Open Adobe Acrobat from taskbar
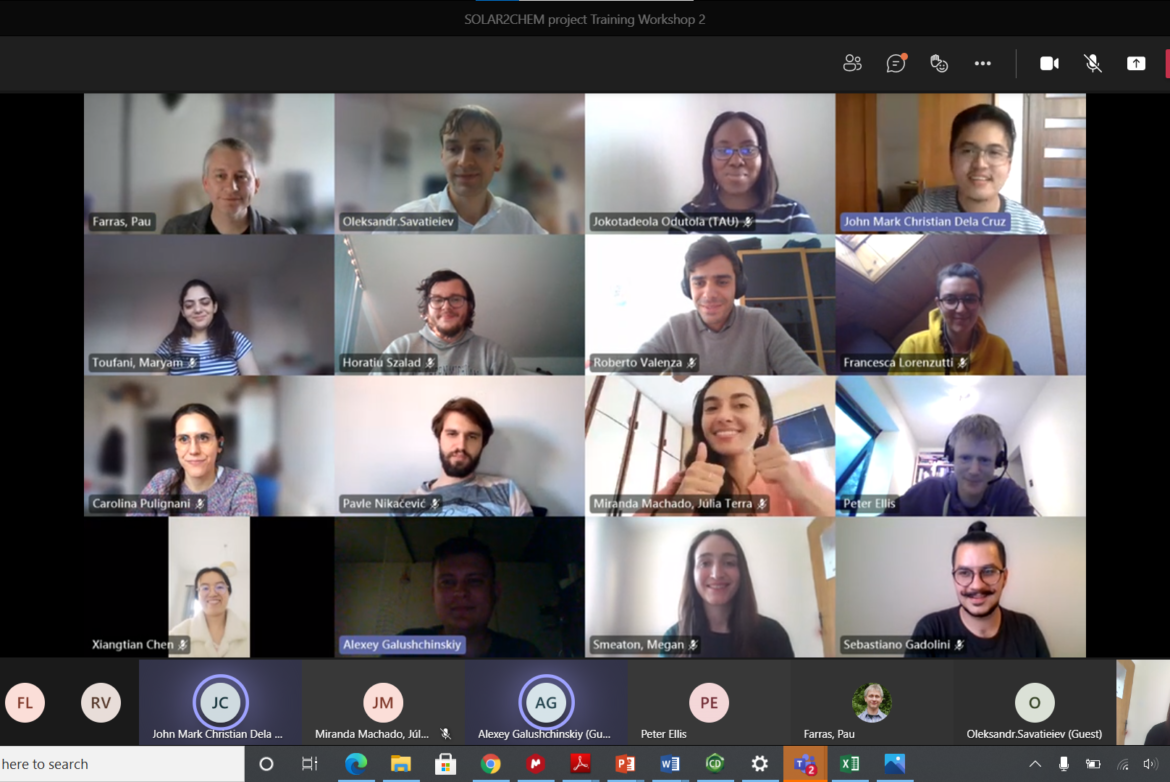 pos(581,764)
